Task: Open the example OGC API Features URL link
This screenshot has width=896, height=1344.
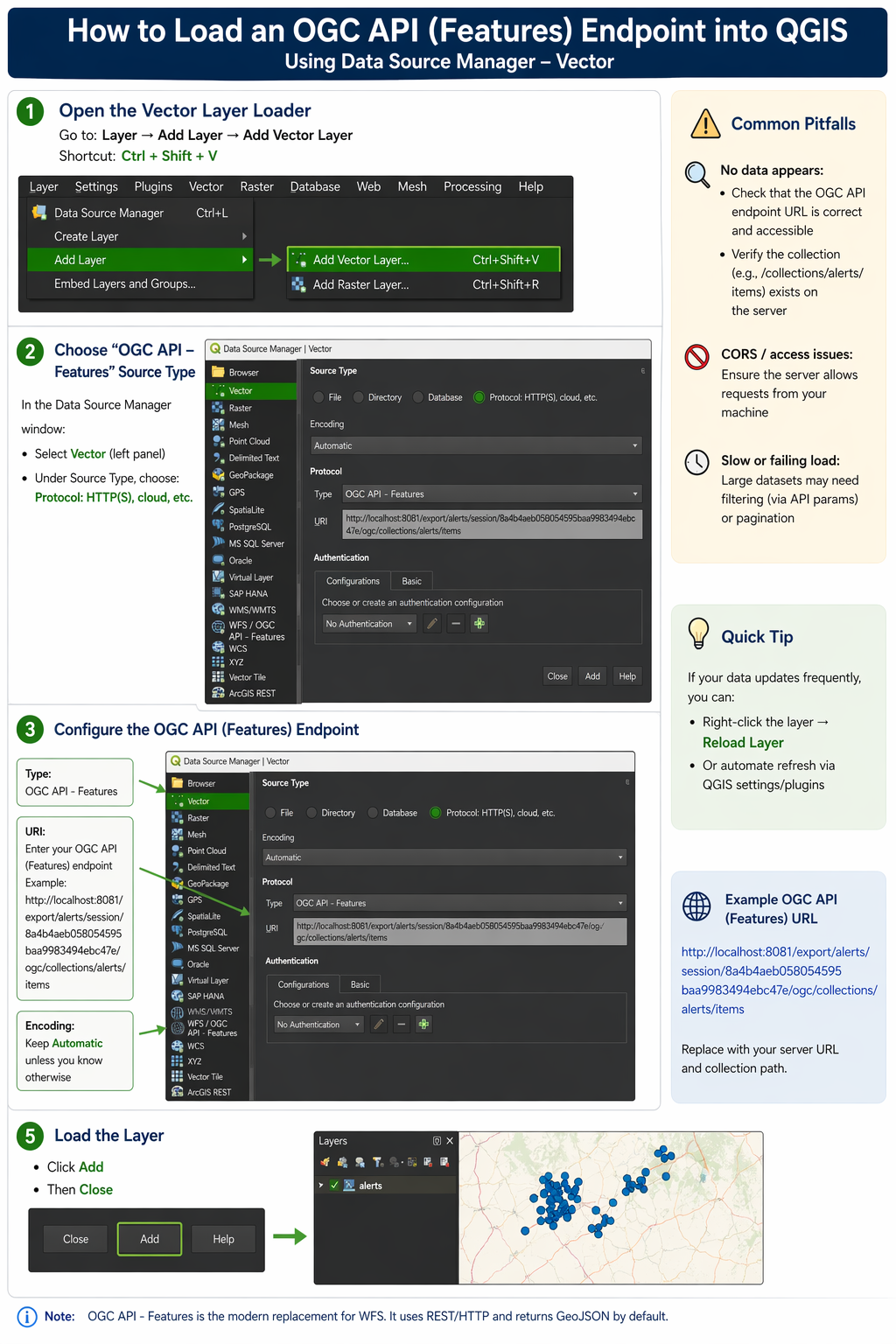Action: (779, 980)
